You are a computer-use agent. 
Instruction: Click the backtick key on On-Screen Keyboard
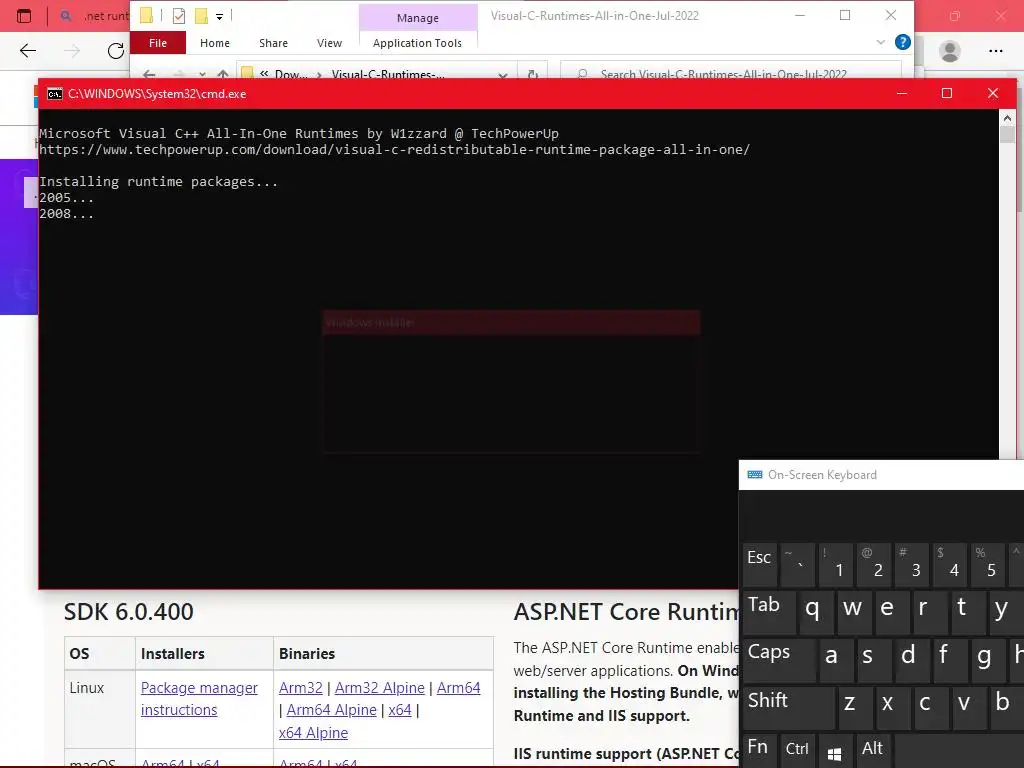797,565
